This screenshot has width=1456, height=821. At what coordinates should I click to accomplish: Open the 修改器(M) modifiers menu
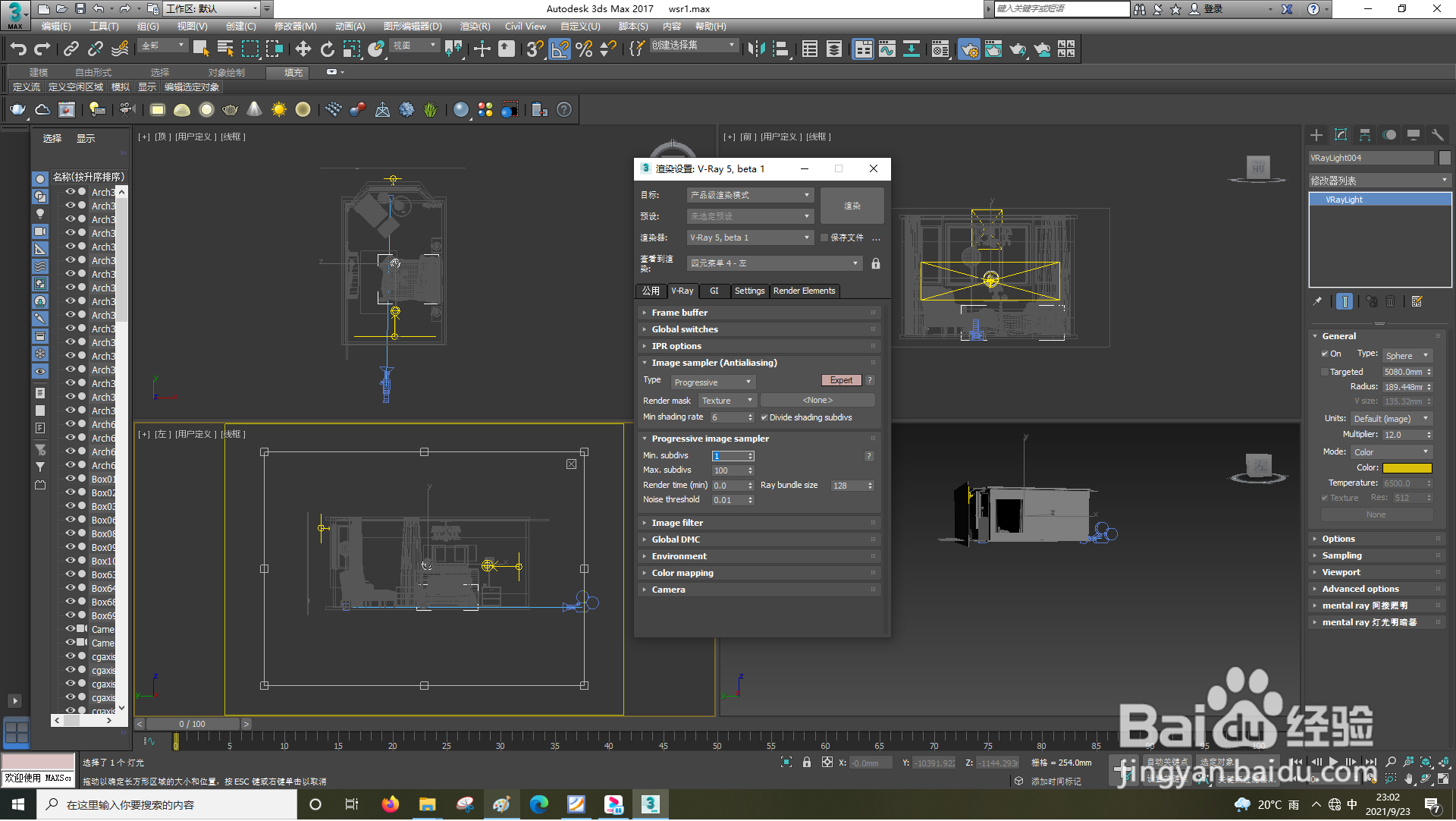pyautogui.click(x=295, y=27)
